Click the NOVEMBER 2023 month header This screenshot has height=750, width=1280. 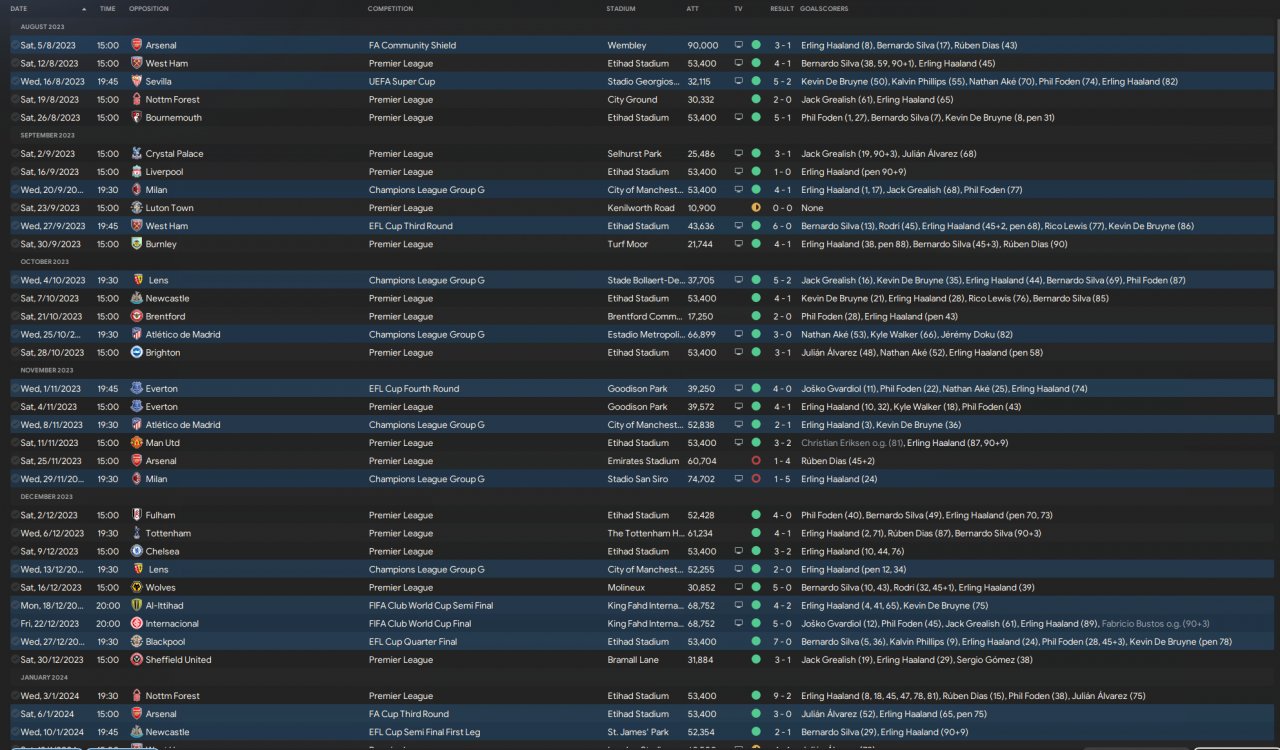[x=47, y=370]
